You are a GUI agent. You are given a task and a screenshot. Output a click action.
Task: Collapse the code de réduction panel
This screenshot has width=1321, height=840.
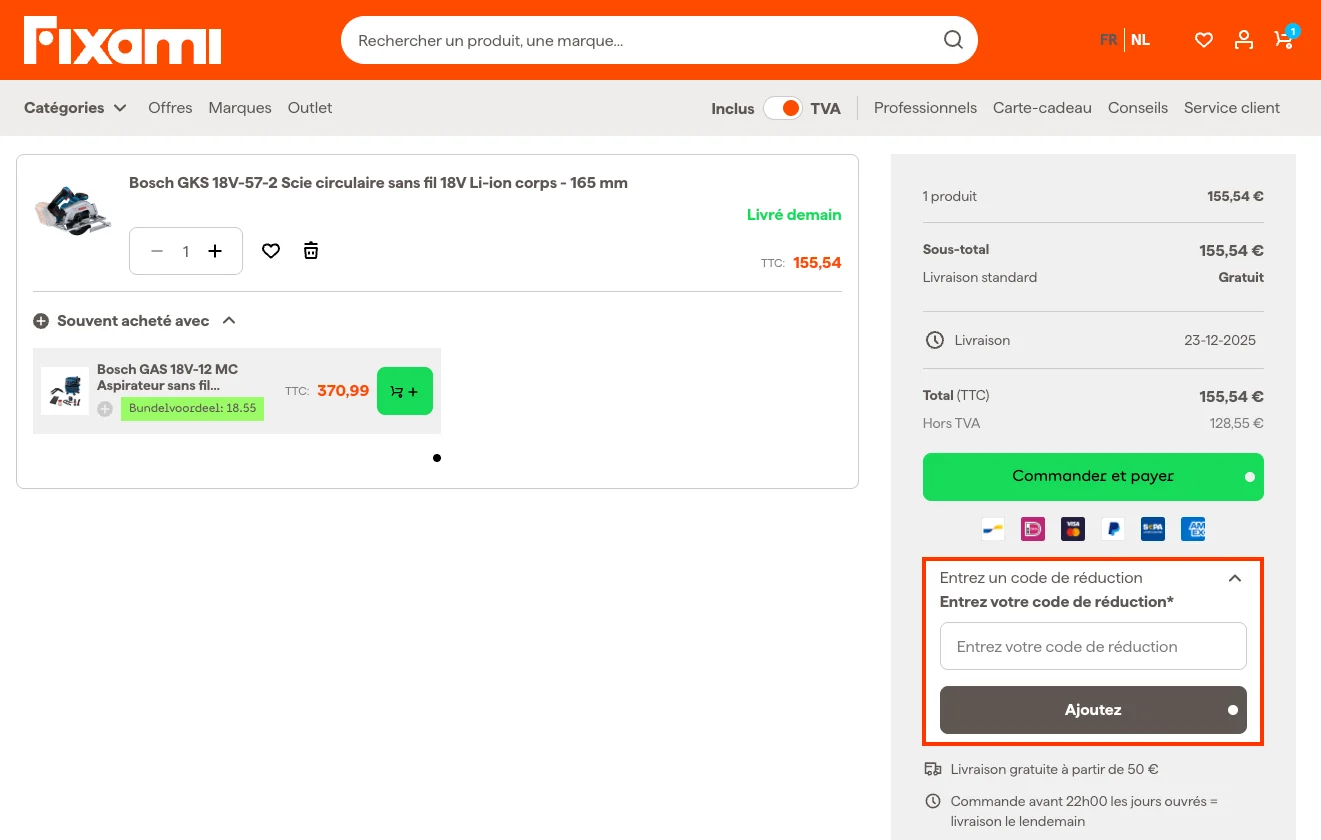[1234, 578]
